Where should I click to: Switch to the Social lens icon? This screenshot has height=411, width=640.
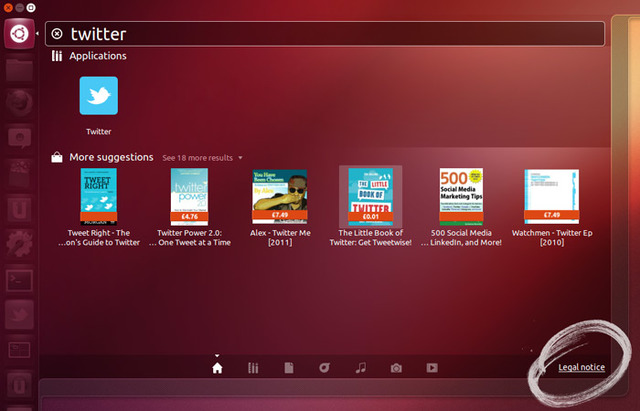pyautogui.click(x=324, y=368)
